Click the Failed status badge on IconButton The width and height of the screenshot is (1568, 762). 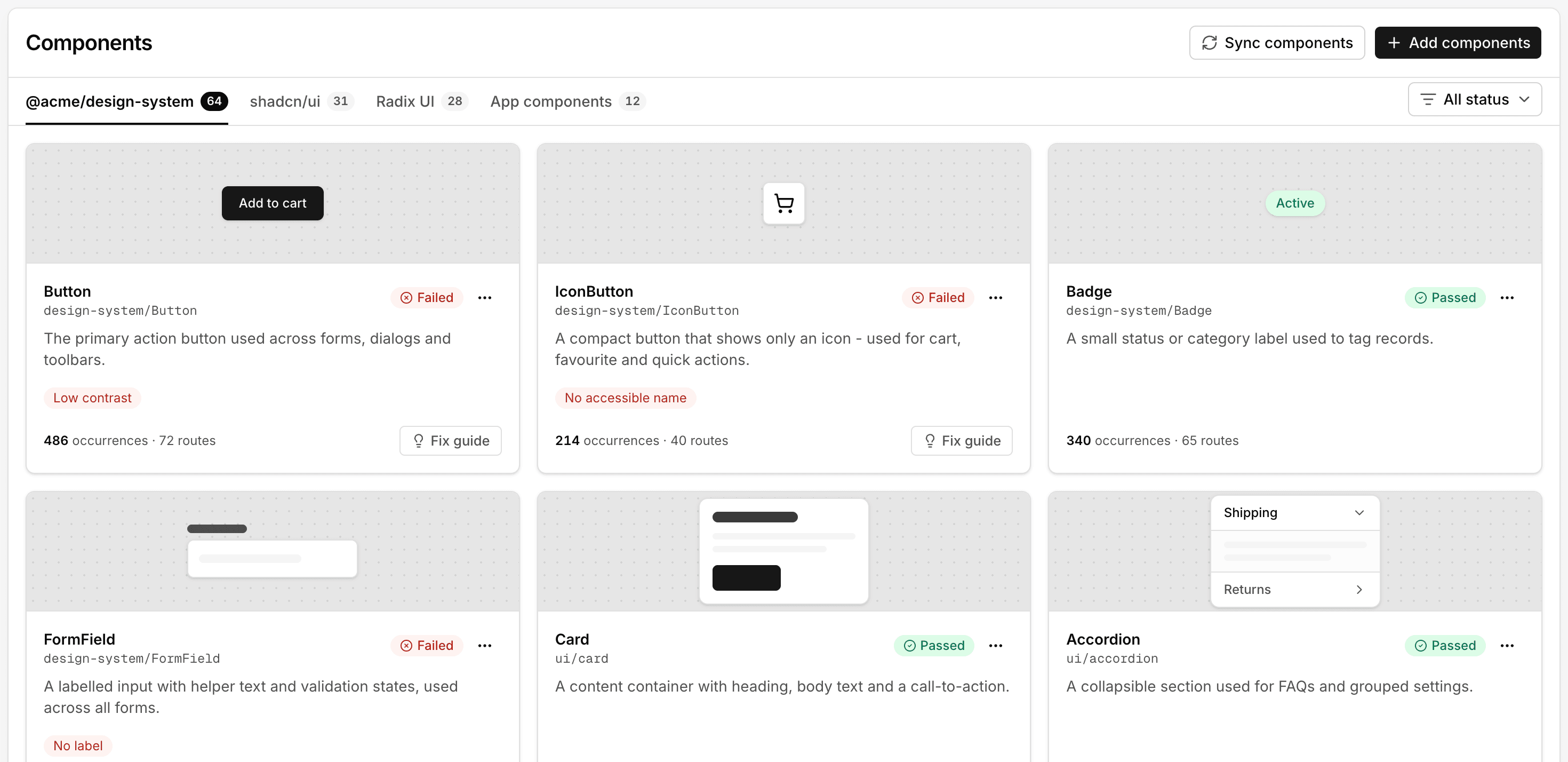coord(938,298)
